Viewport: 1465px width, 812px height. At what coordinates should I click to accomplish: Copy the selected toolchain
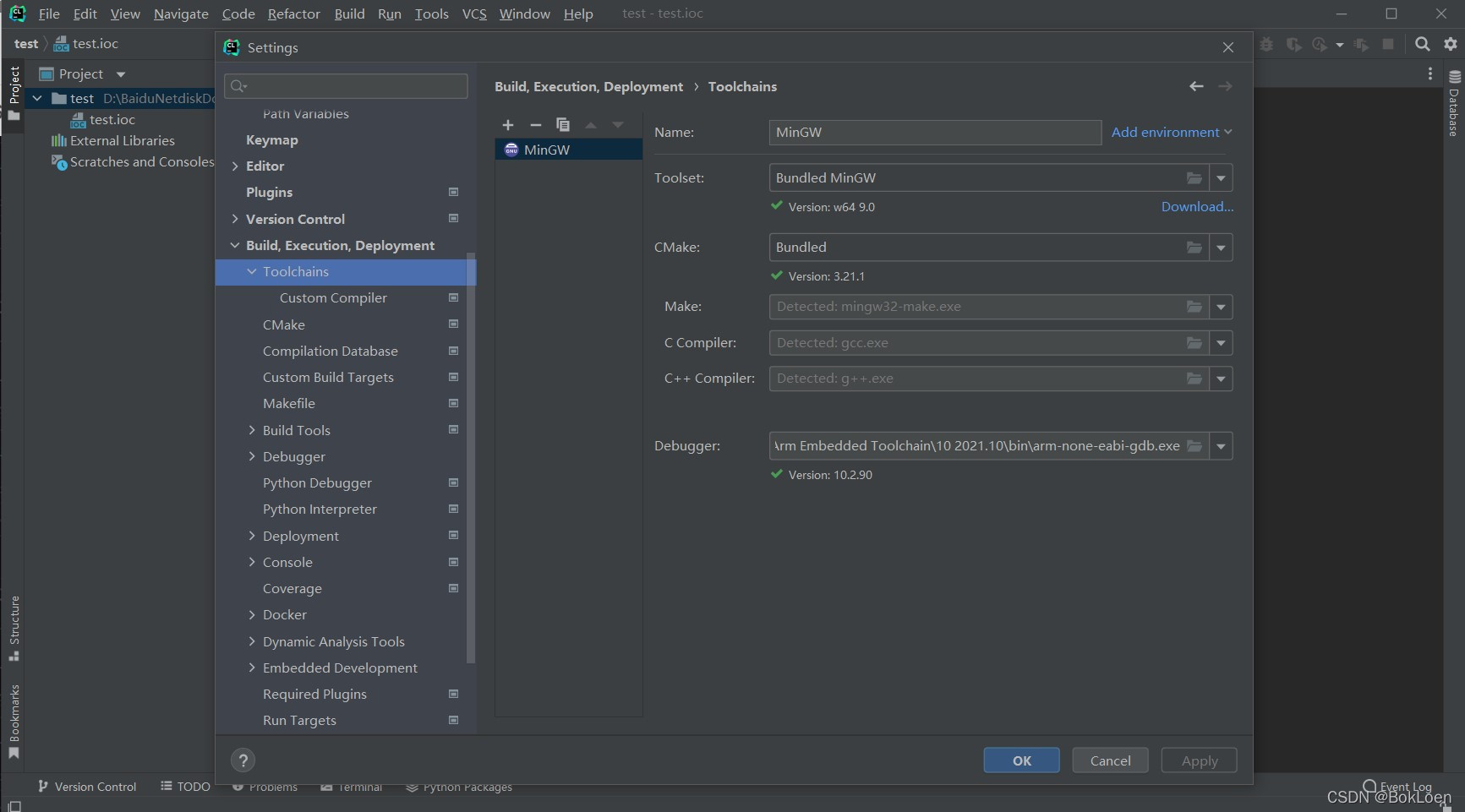pyautogui.click(x=563, y=125)
